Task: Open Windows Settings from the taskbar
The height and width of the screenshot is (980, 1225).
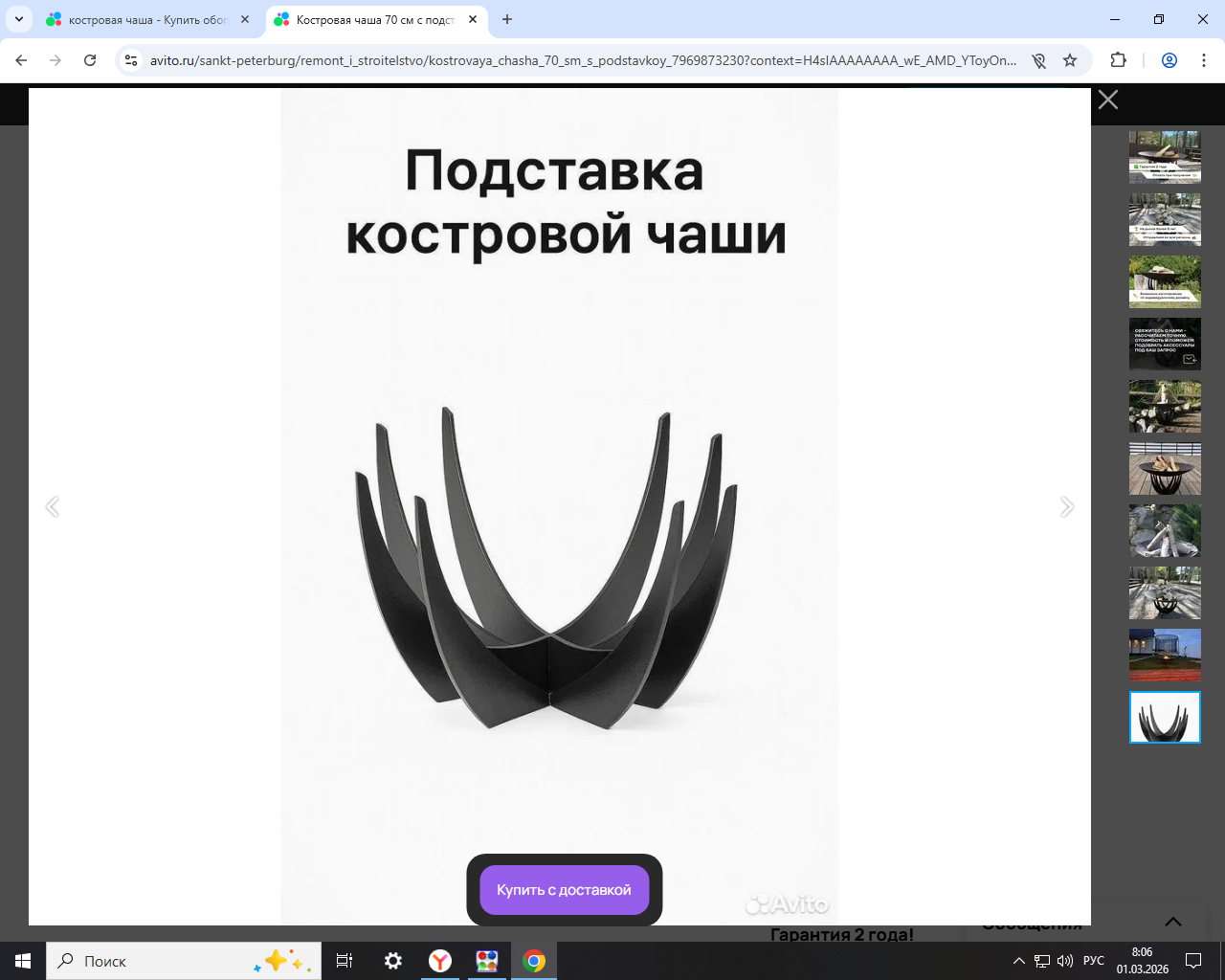Action: coord(393,961)
